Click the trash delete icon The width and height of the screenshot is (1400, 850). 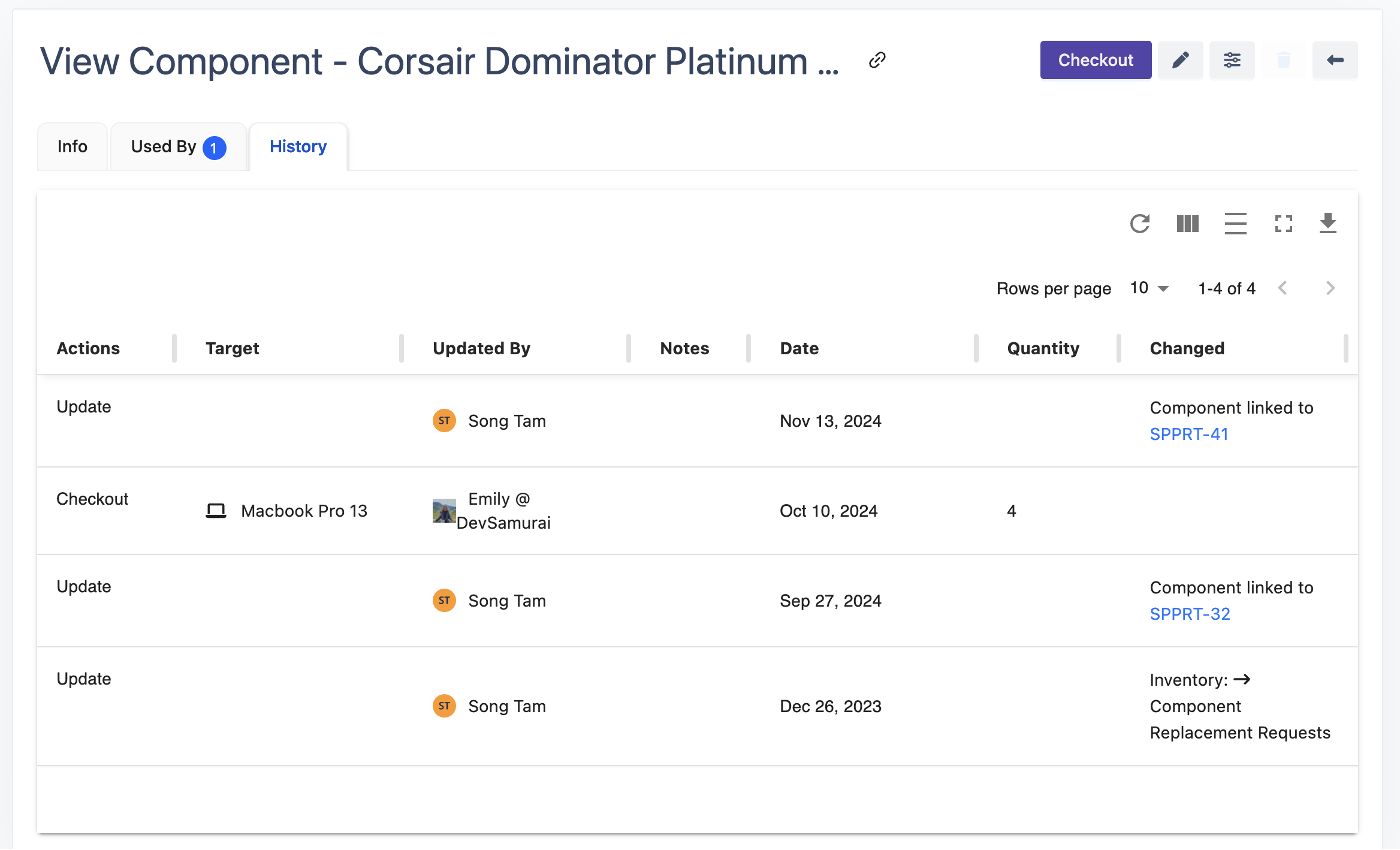pos(1283,60)
